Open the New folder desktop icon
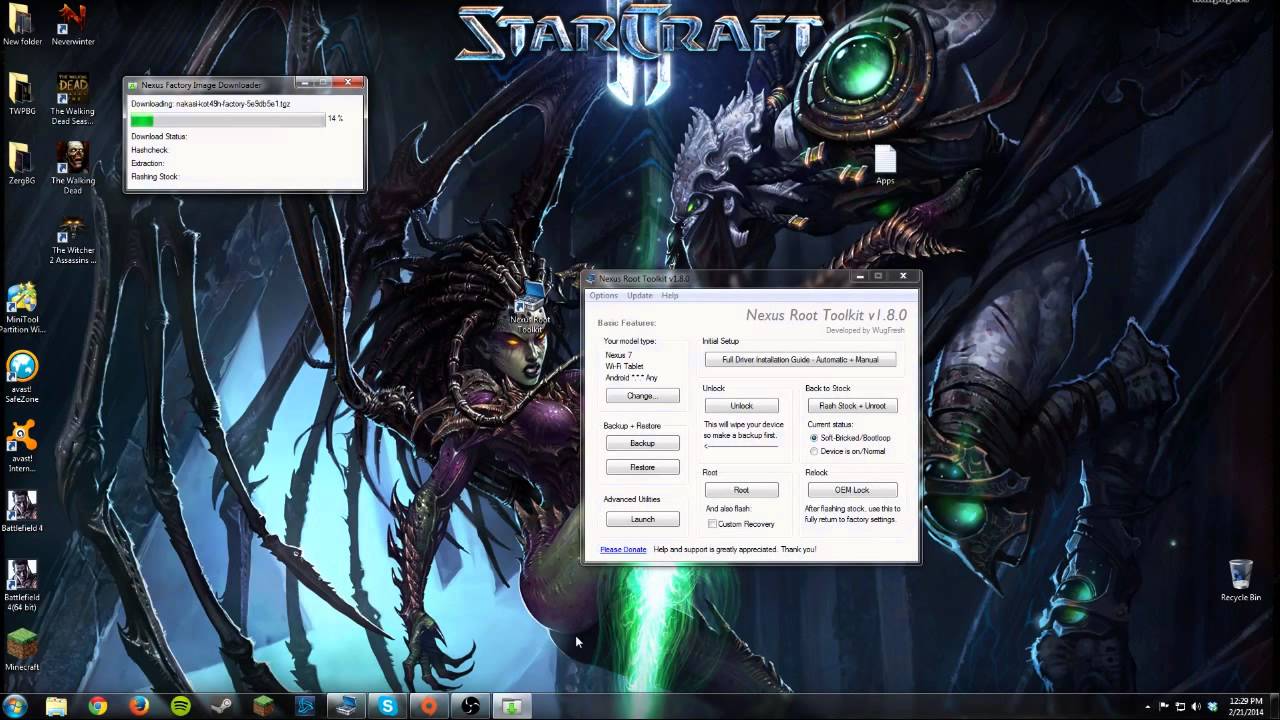The height and width of the screenshot is (720, 1280). pos(22,25)
